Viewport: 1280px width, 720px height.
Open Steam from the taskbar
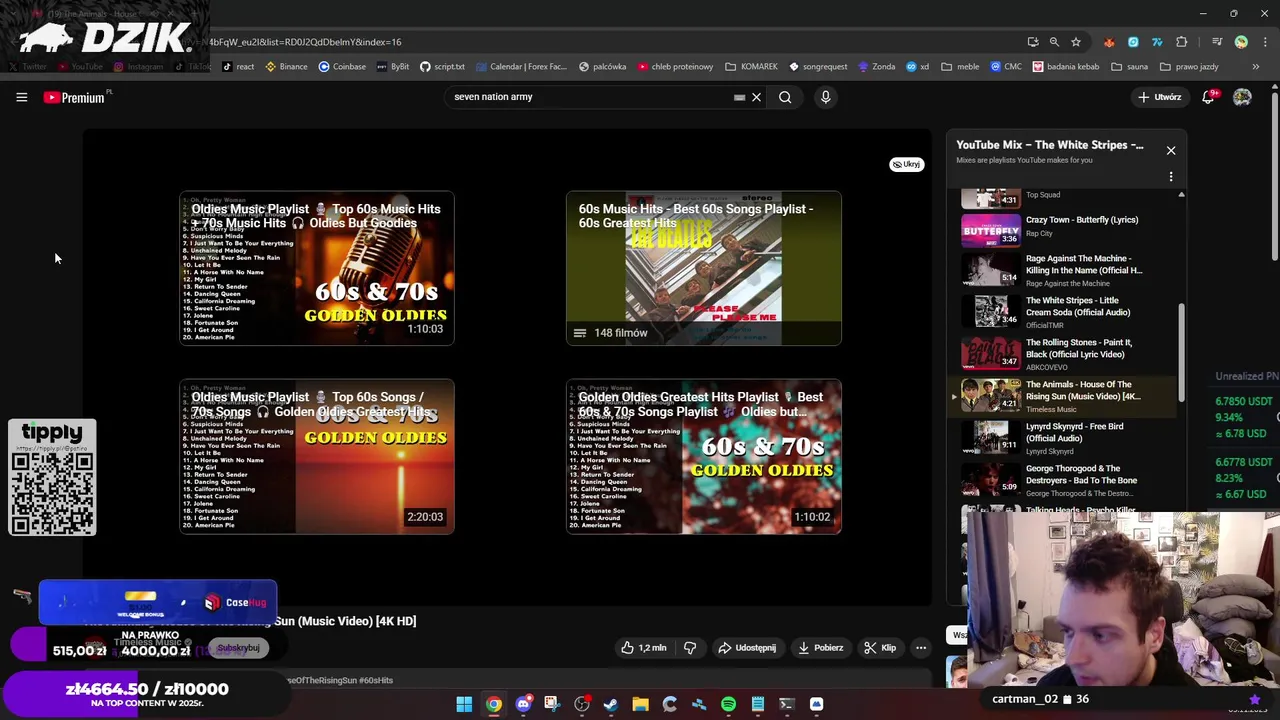tap(611, 704)
